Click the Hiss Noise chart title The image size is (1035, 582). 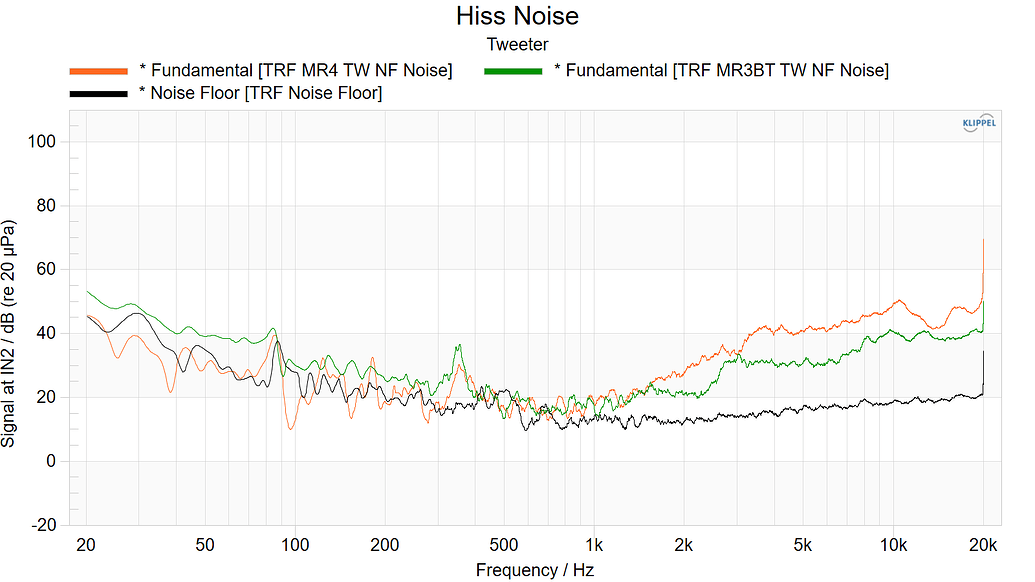click(517, 17)
